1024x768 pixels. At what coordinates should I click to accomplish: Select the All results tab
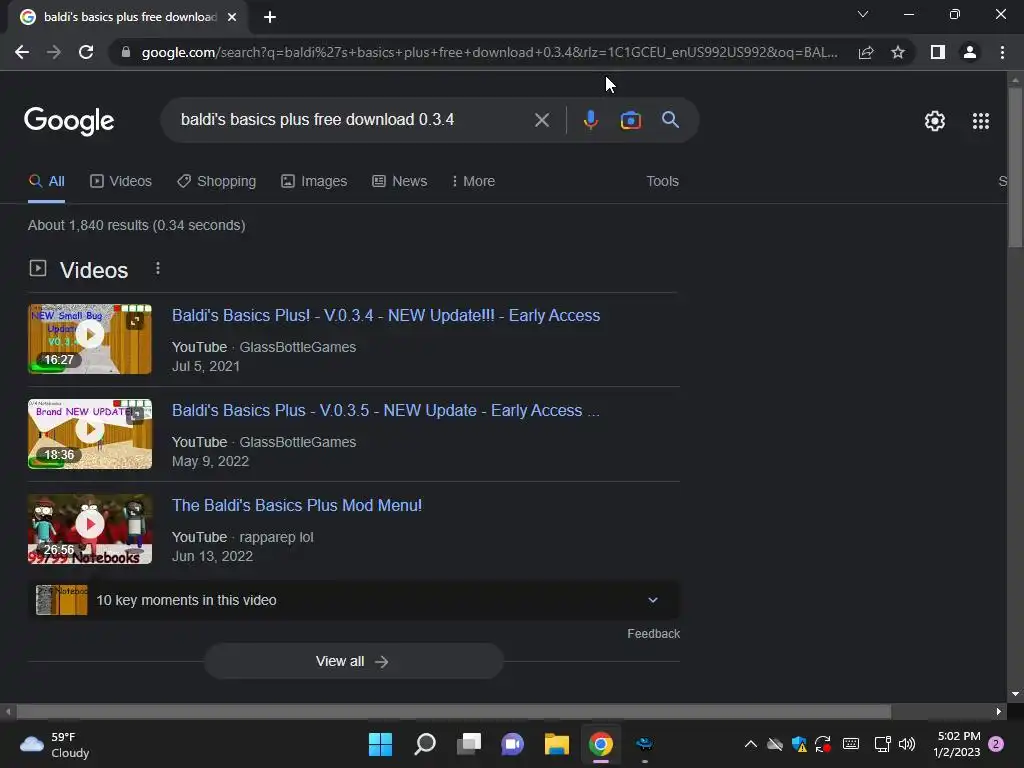tap(46, 182)
